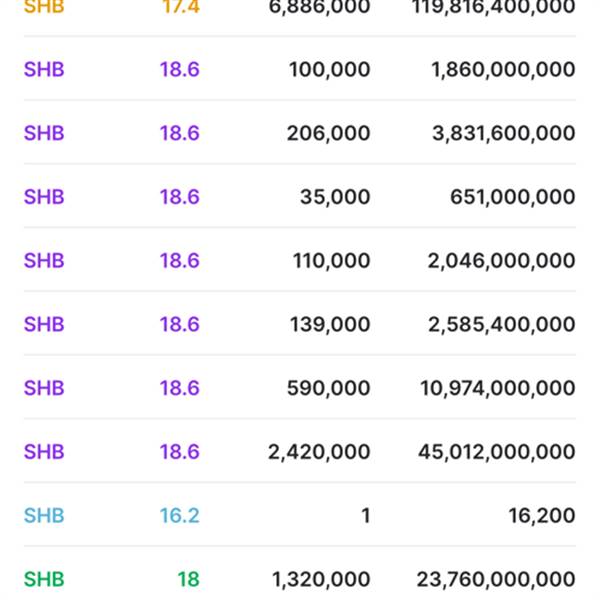Select the volume cell showing 110,000
Screen dimensions: 600x600
click(331, 261)
